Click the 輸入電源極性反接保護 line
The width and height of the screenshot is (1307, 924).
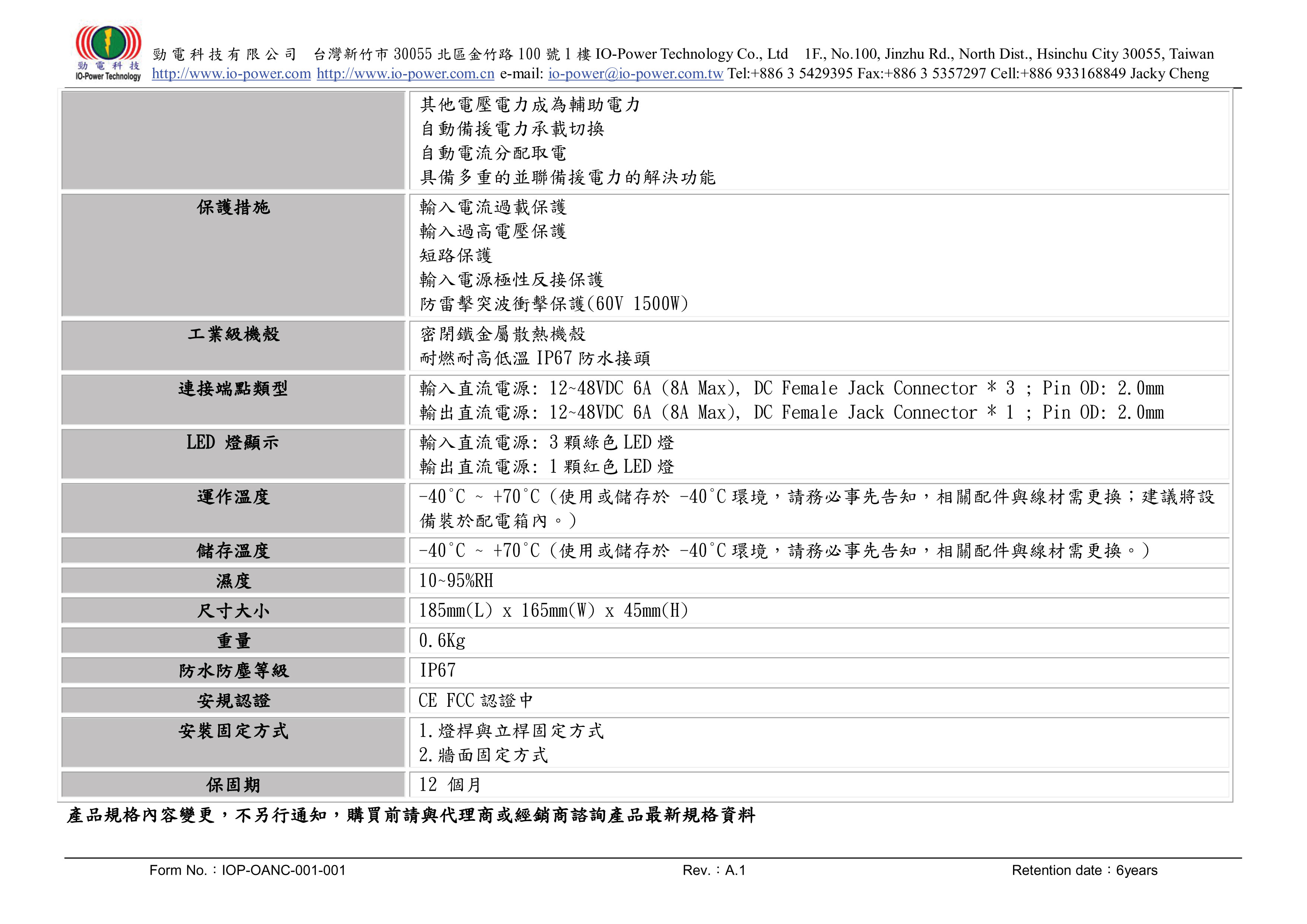(x=511, y=279)
